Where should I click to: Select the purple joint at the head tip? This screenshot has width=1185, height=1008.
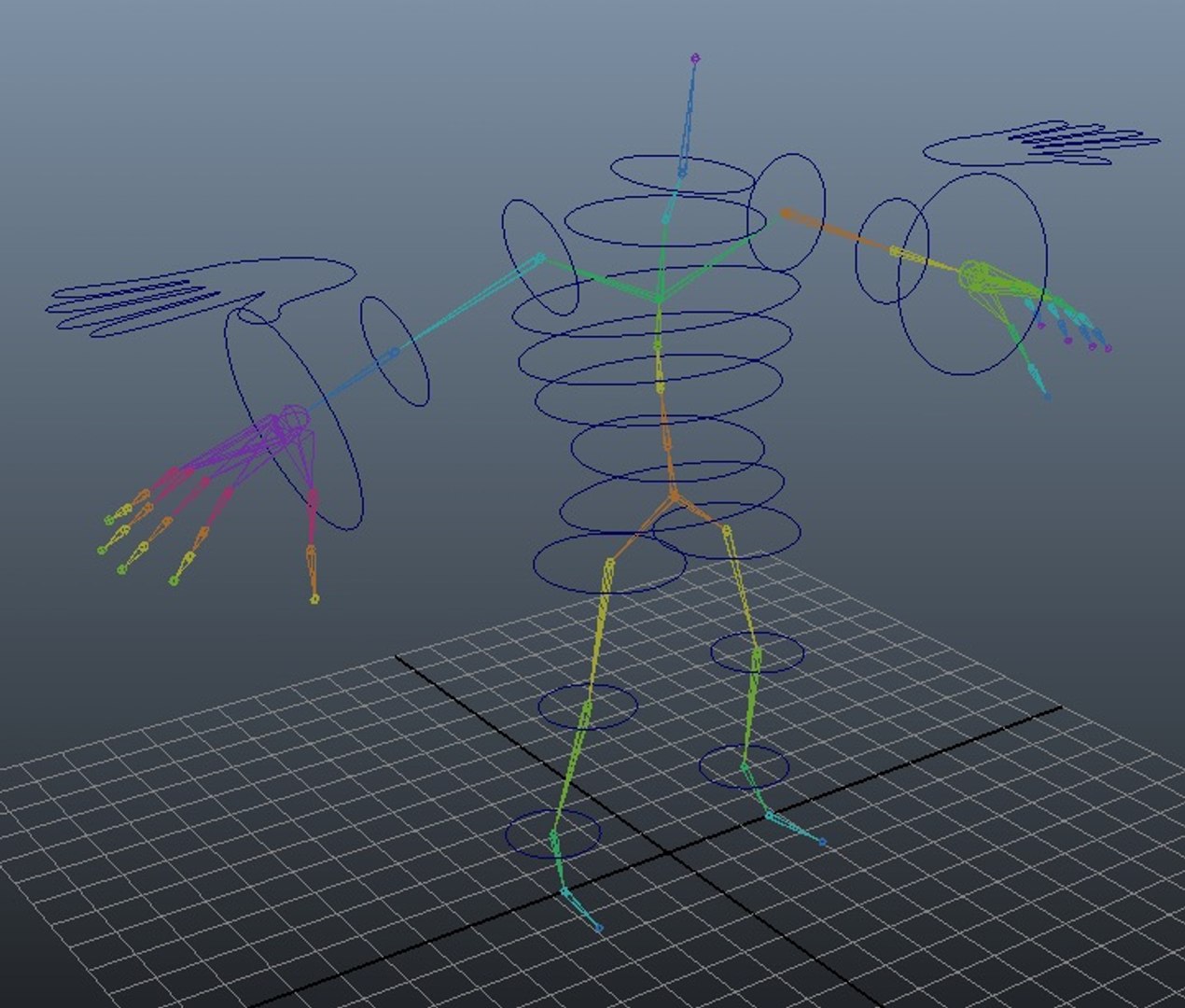(695, 59)
